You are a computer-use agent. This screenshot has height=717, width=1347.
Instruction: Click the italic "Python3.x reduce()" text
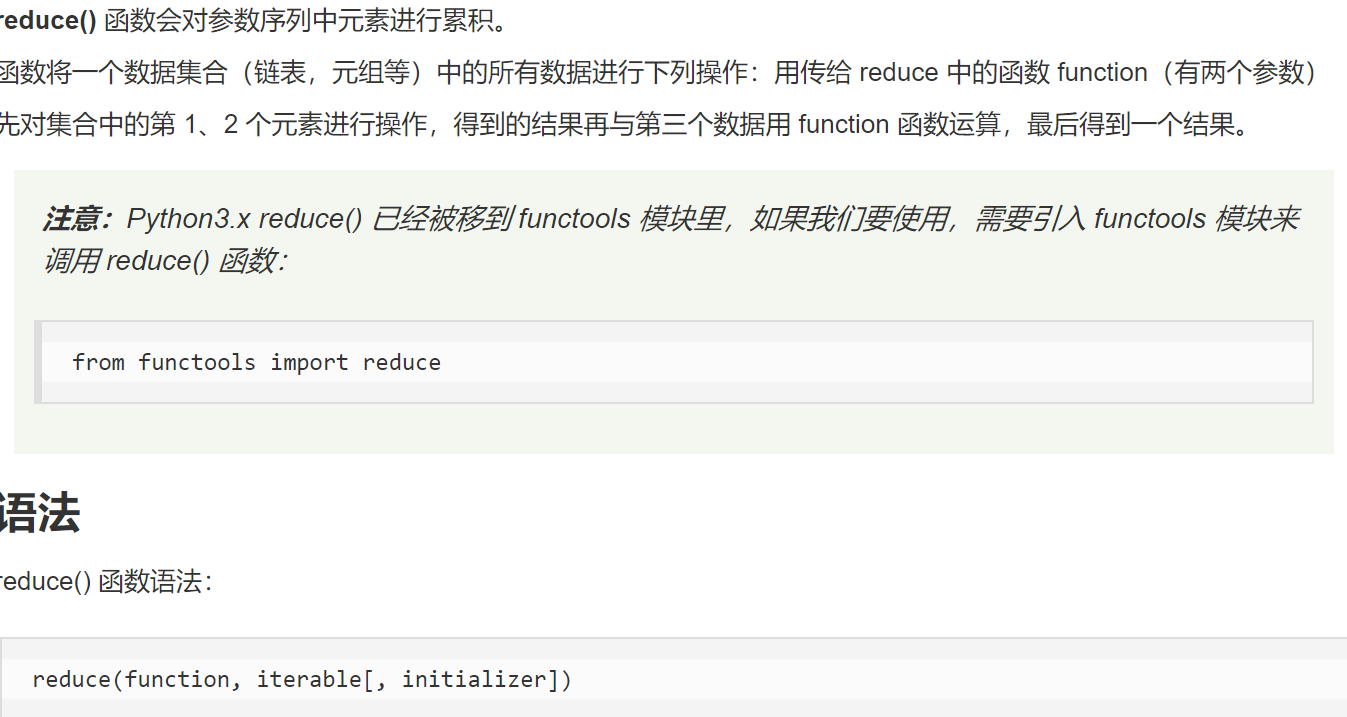(x=244, y=219)
